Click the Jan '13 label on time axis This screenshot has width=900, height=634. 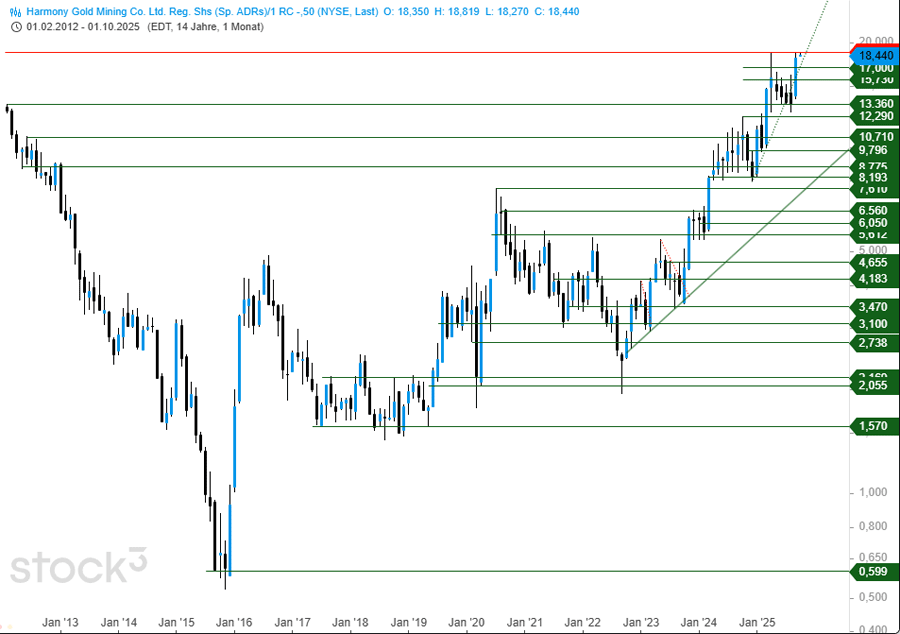[62, 621]
